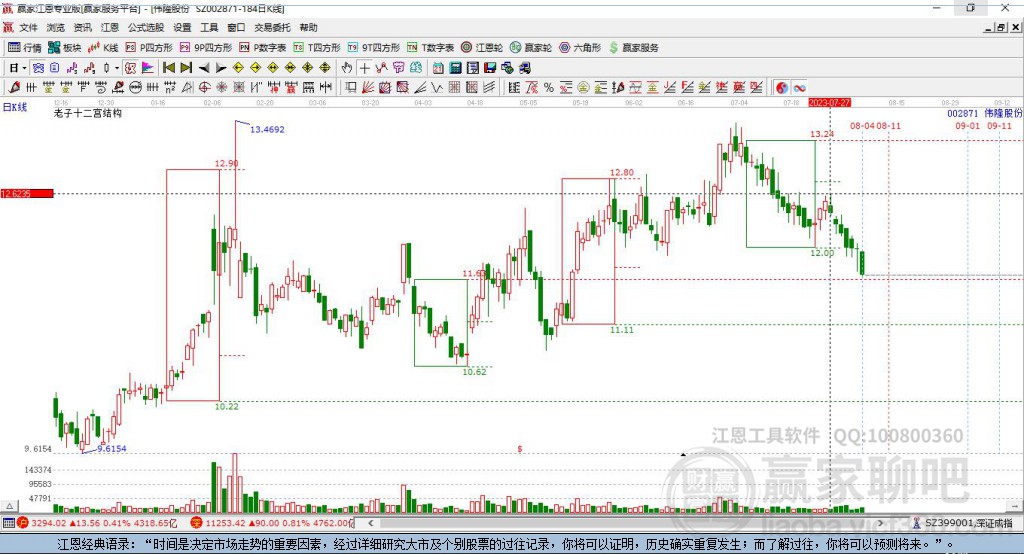
Task: Click the stock code 002871
Action: coord(963,113)
